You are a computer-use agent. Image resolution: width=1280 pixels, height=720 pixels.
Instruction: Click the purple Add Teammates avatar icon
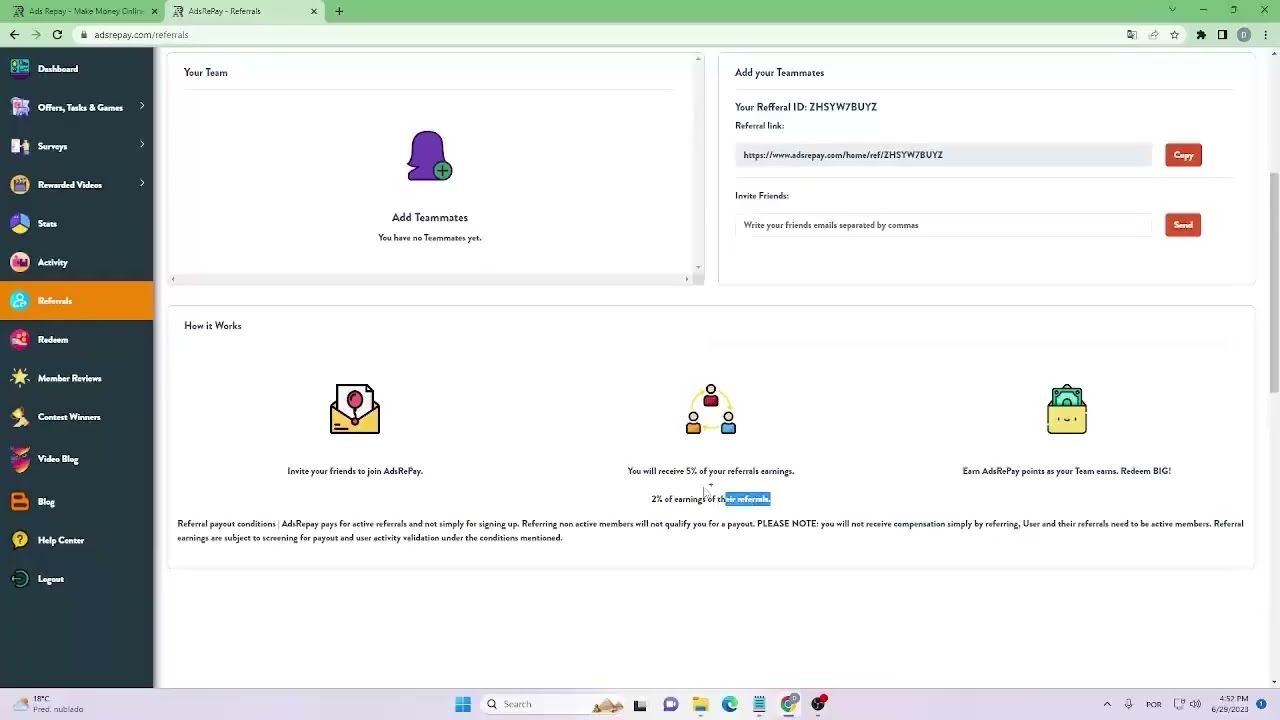[430, 156]
